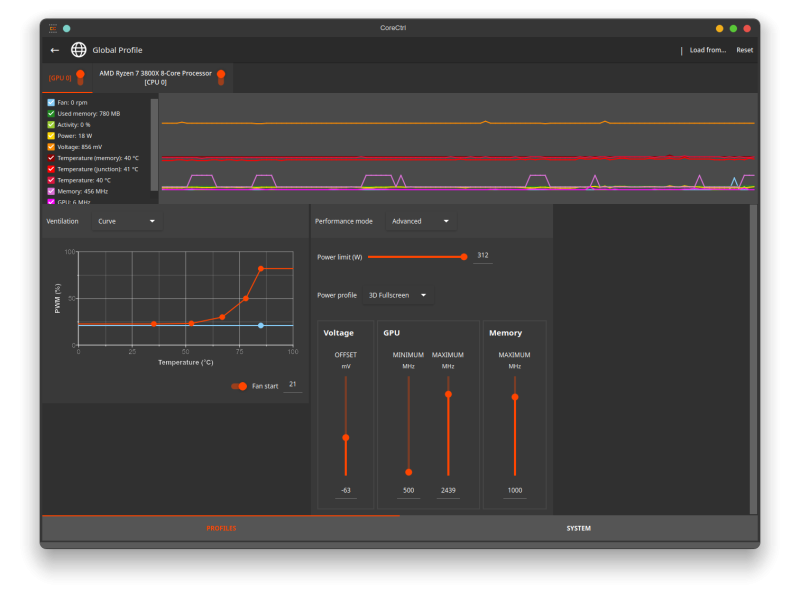The image size is (800, 594).
Task: Toggle the Fan start switch
Action: coord(239,386)
